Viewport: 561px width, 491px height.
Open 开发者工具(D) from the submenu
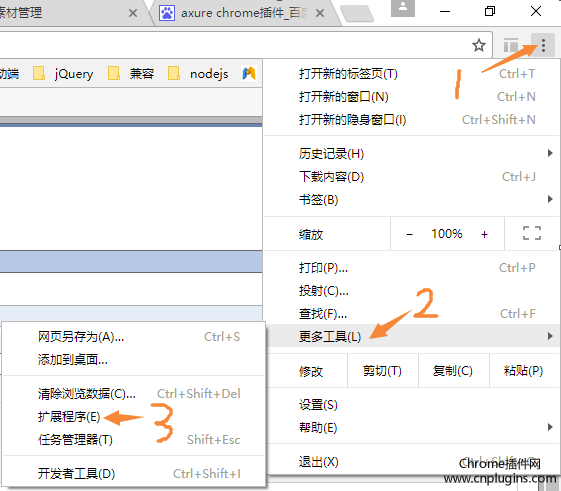pos(133,473)
